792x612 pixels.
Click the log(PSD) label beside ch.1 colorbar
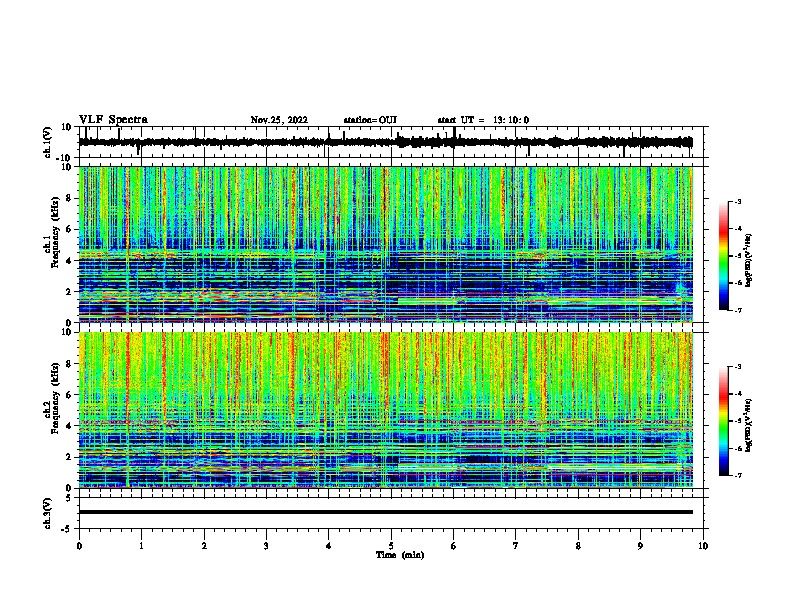click(x=749, y=260)
